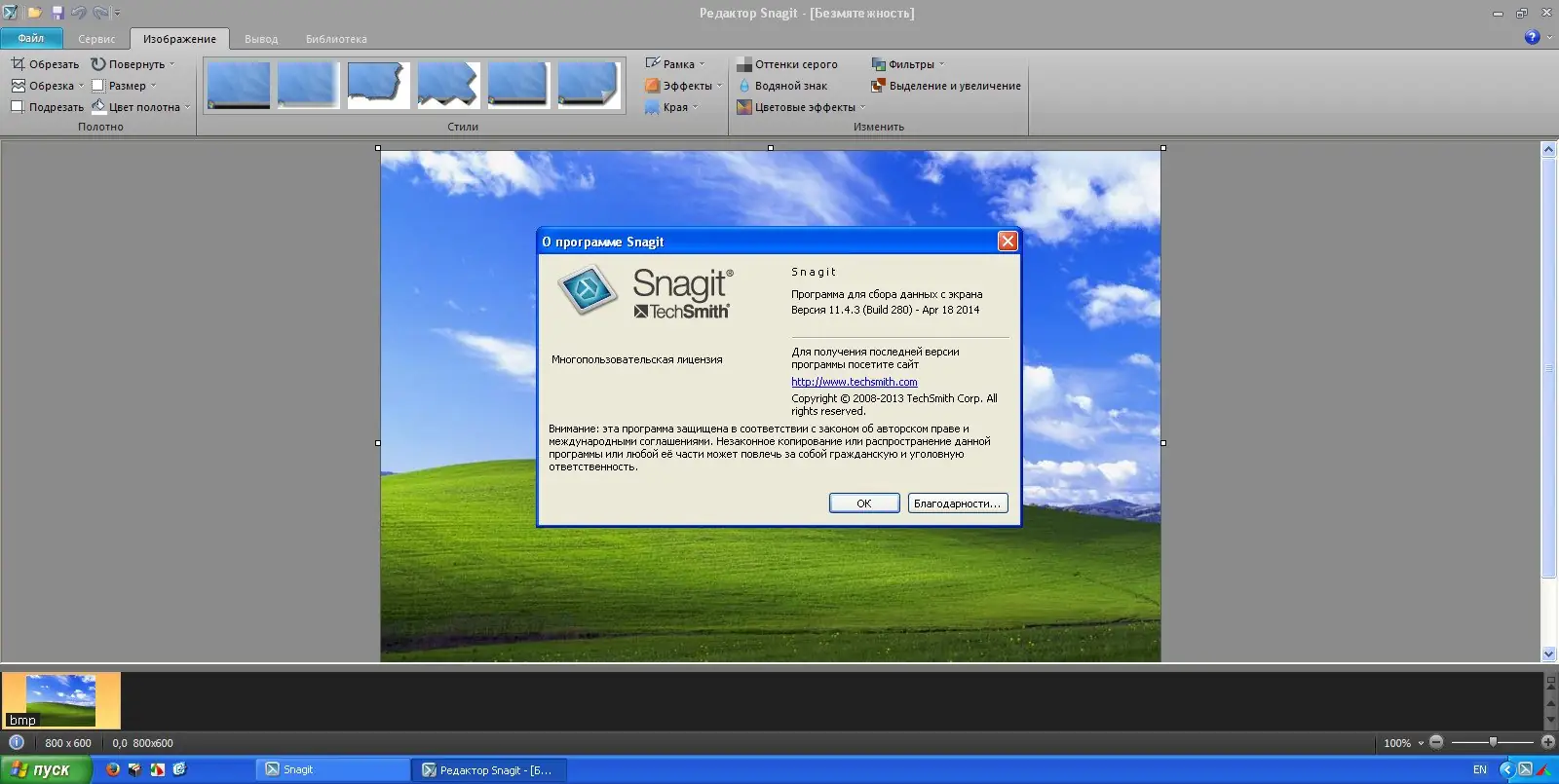Expand the Эффекты dropdown
Viewport: 1559px width, 784px height.
coord(719,86)
